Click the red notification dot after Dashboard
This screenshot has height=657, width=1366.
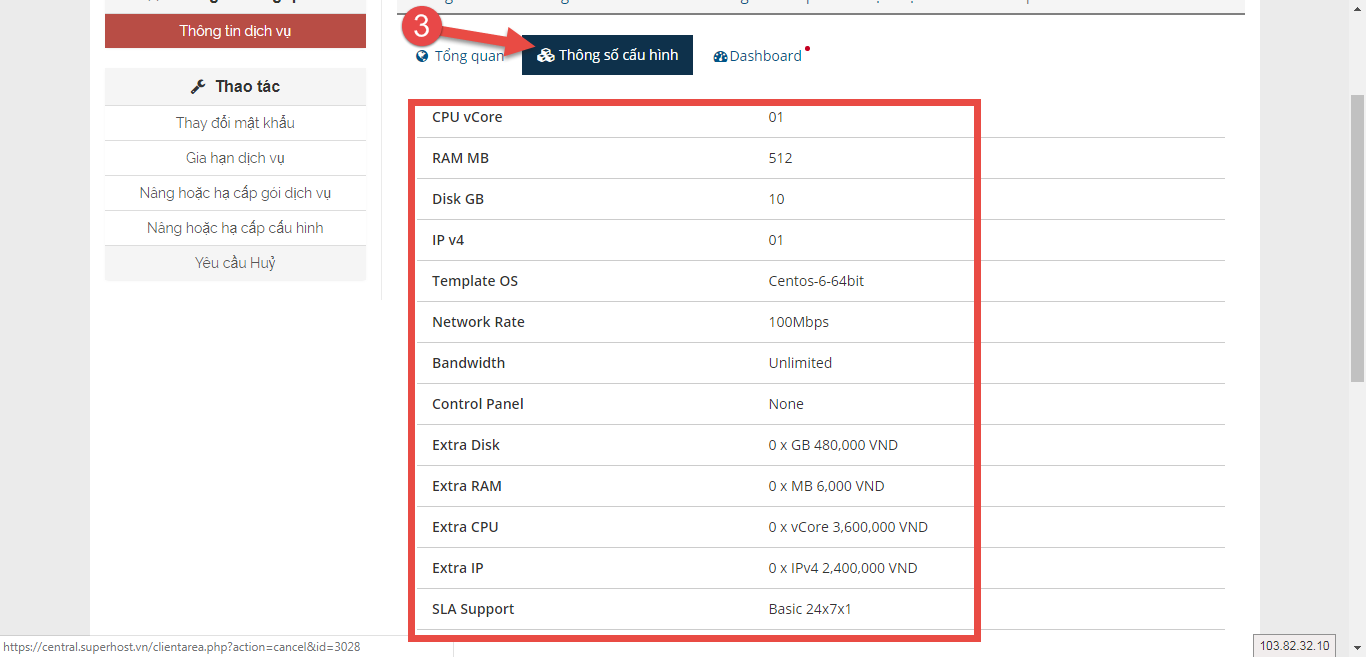tap(807, 48)
